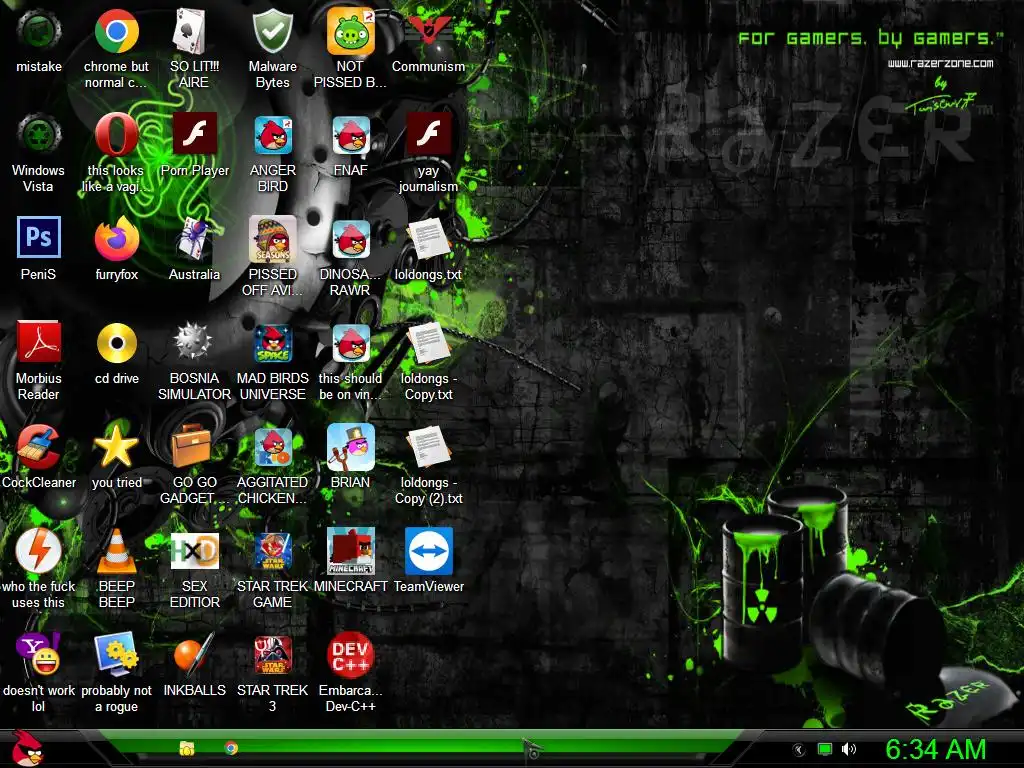Open the speaker volume tray icon

[848, 750]
